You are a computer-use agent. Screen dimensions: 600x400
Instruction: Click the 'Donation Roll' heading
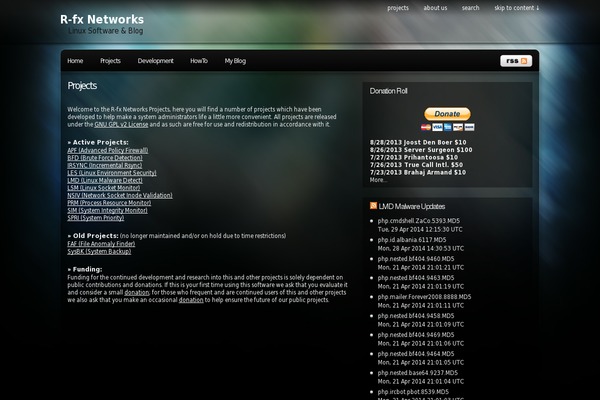388,91
